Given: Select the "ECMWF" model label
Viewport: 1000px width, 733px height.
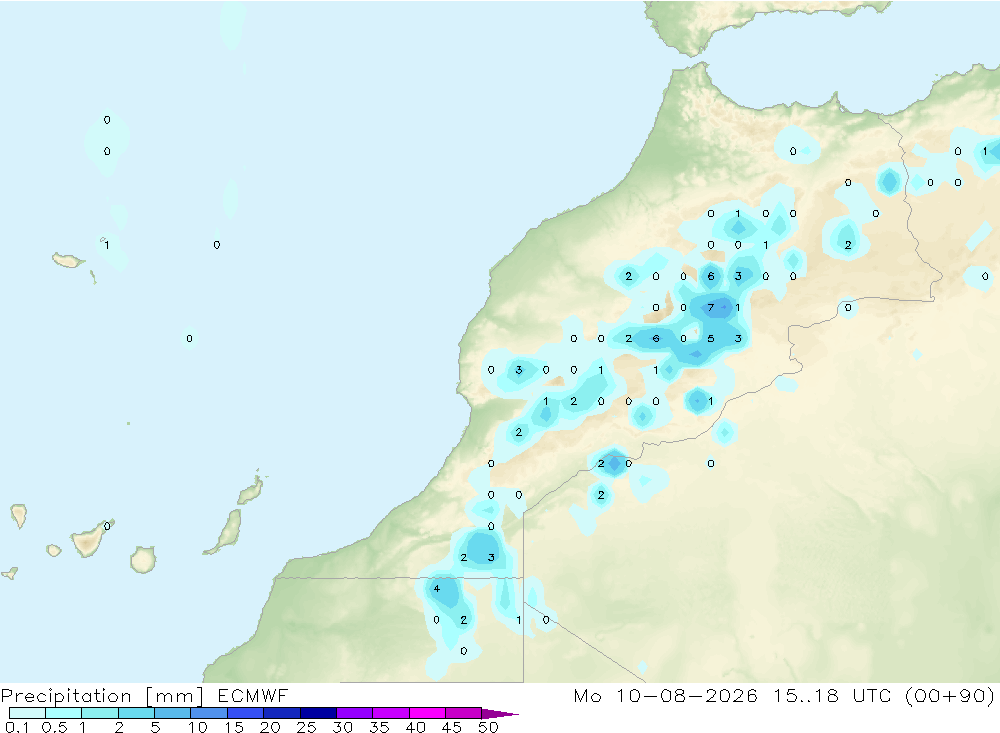Looking at the screenshot, I should (253, 695).
